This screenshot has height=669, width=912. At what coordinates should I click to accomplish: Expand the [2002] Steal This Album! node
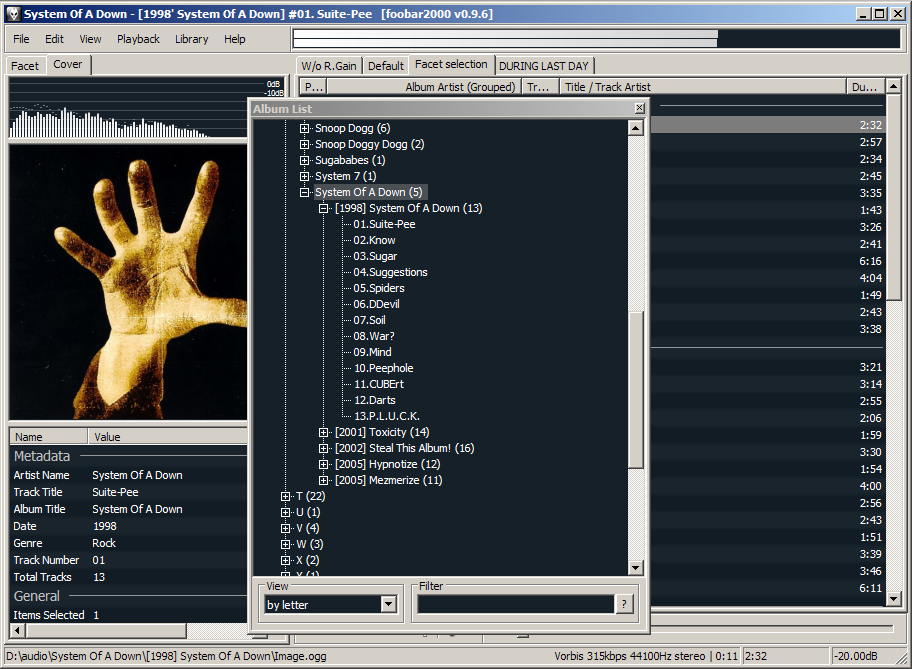[x=323, y=448]
